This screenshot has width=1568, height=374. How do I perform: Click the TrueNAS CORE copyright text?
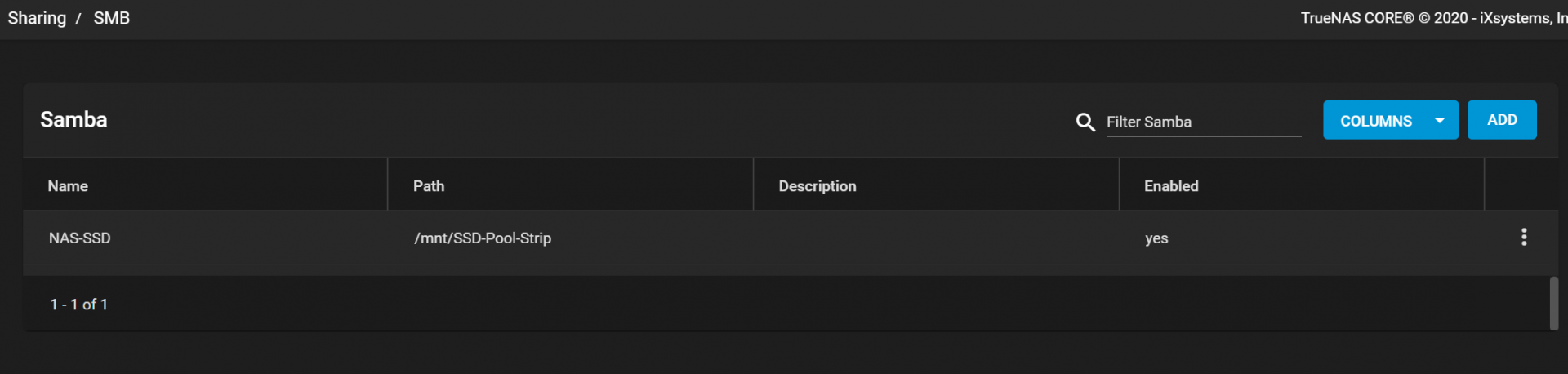coord(1432,18)
